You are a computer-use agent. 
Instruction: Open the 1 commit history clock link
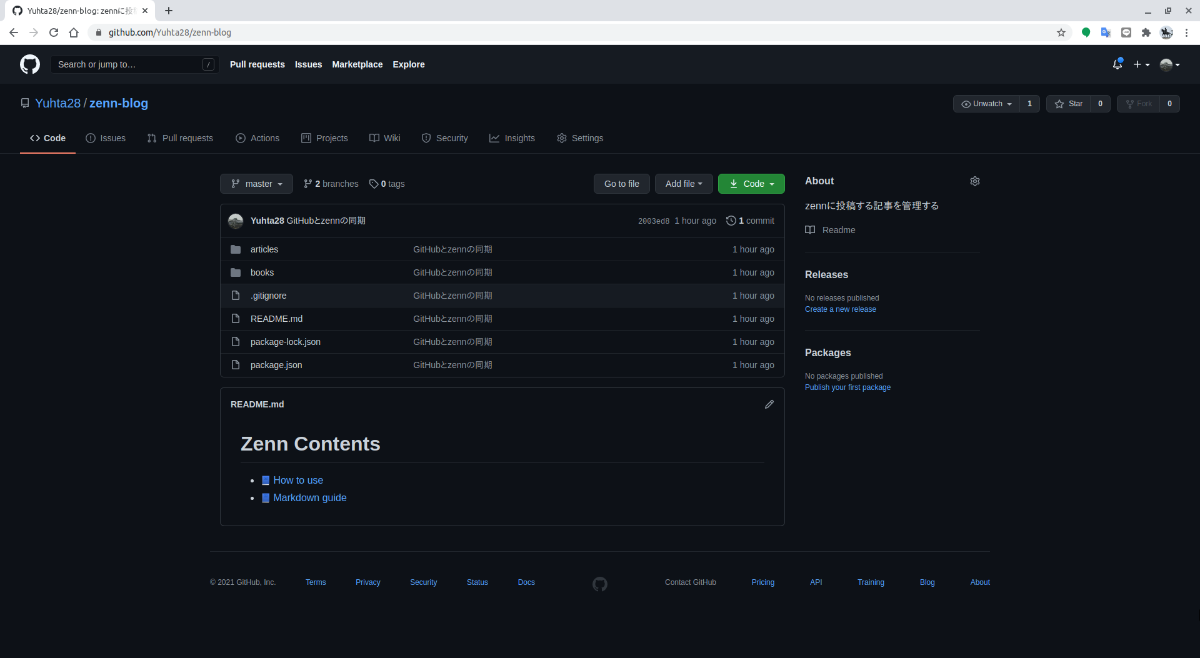[x=750, y=221]
